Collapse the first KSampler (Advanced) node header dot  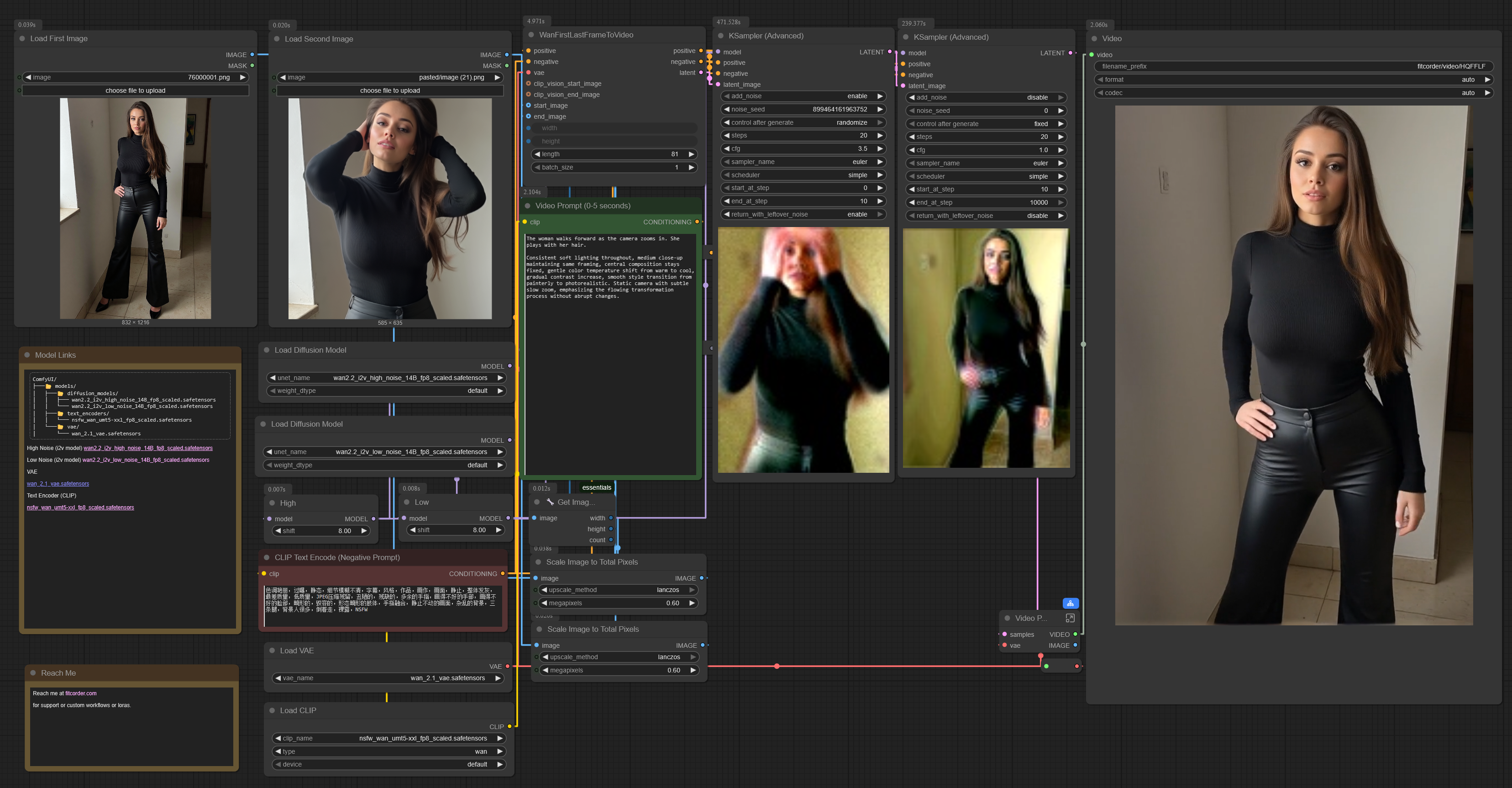coord(721,36)
